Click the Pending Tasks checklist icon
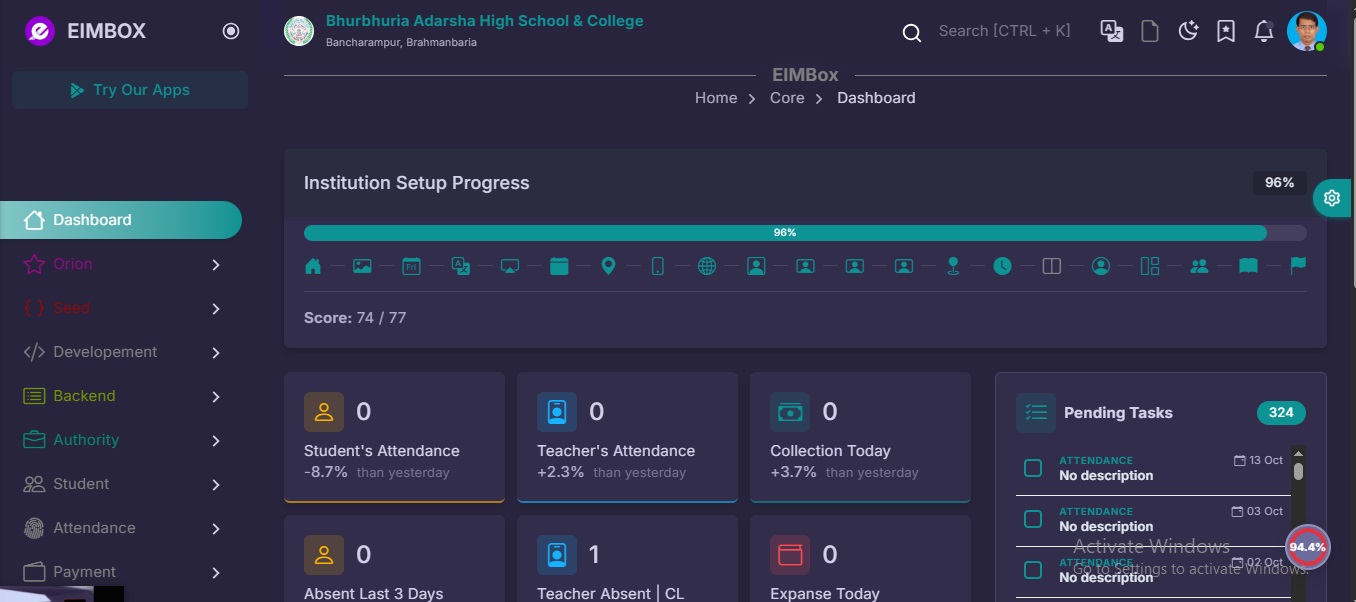Image resolution: width=1356 pixels, height=602 pixels. (x=1036, y=413)
